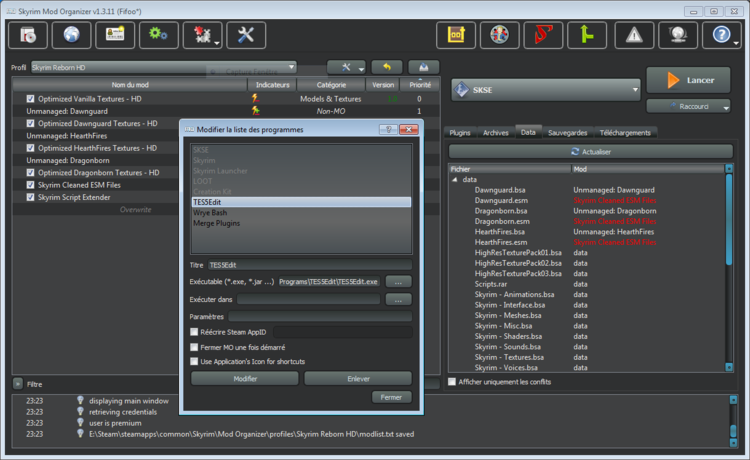Switch to the Archives tab

tap(496, 132)
